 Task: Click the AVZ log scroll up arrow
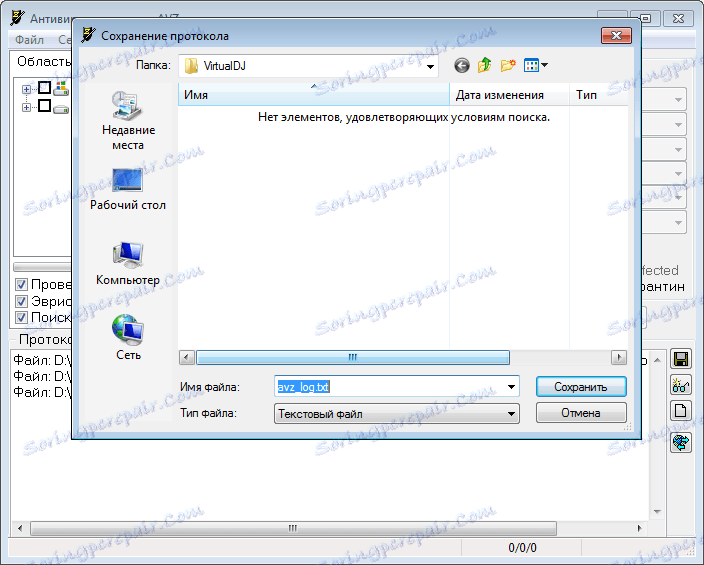pyautogui.click(x=657, y=360)
